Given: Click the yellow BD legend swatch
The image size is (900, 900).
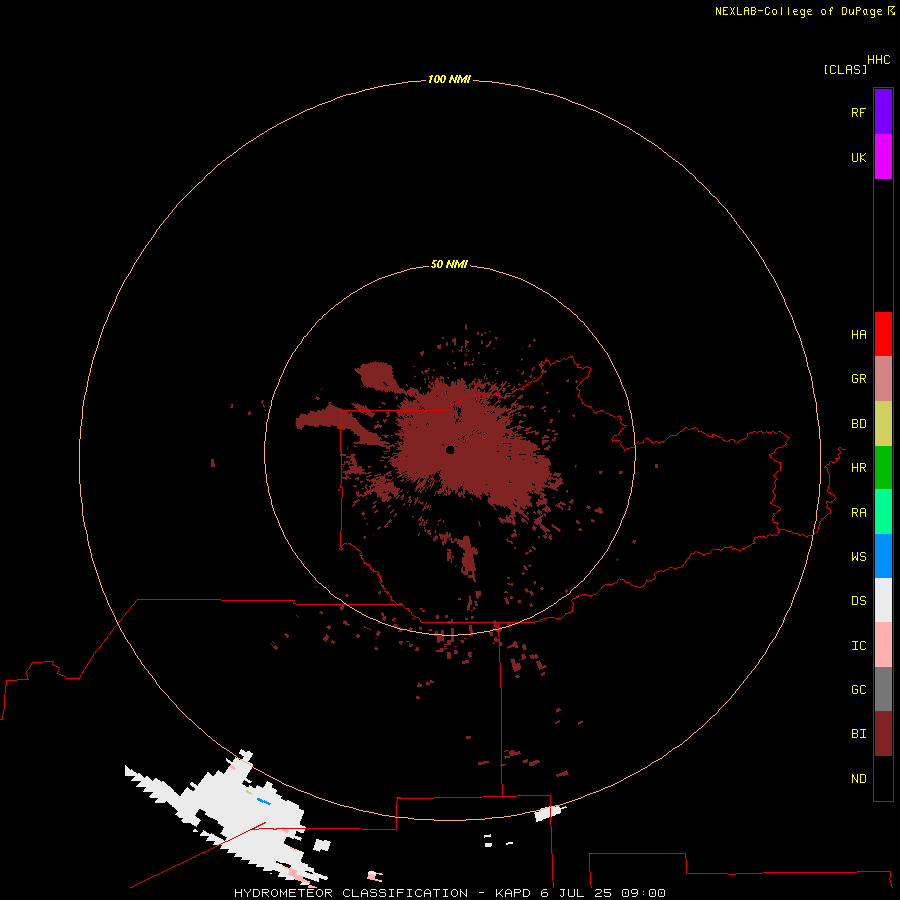Looking at the screenshot, I should (883, 424).
